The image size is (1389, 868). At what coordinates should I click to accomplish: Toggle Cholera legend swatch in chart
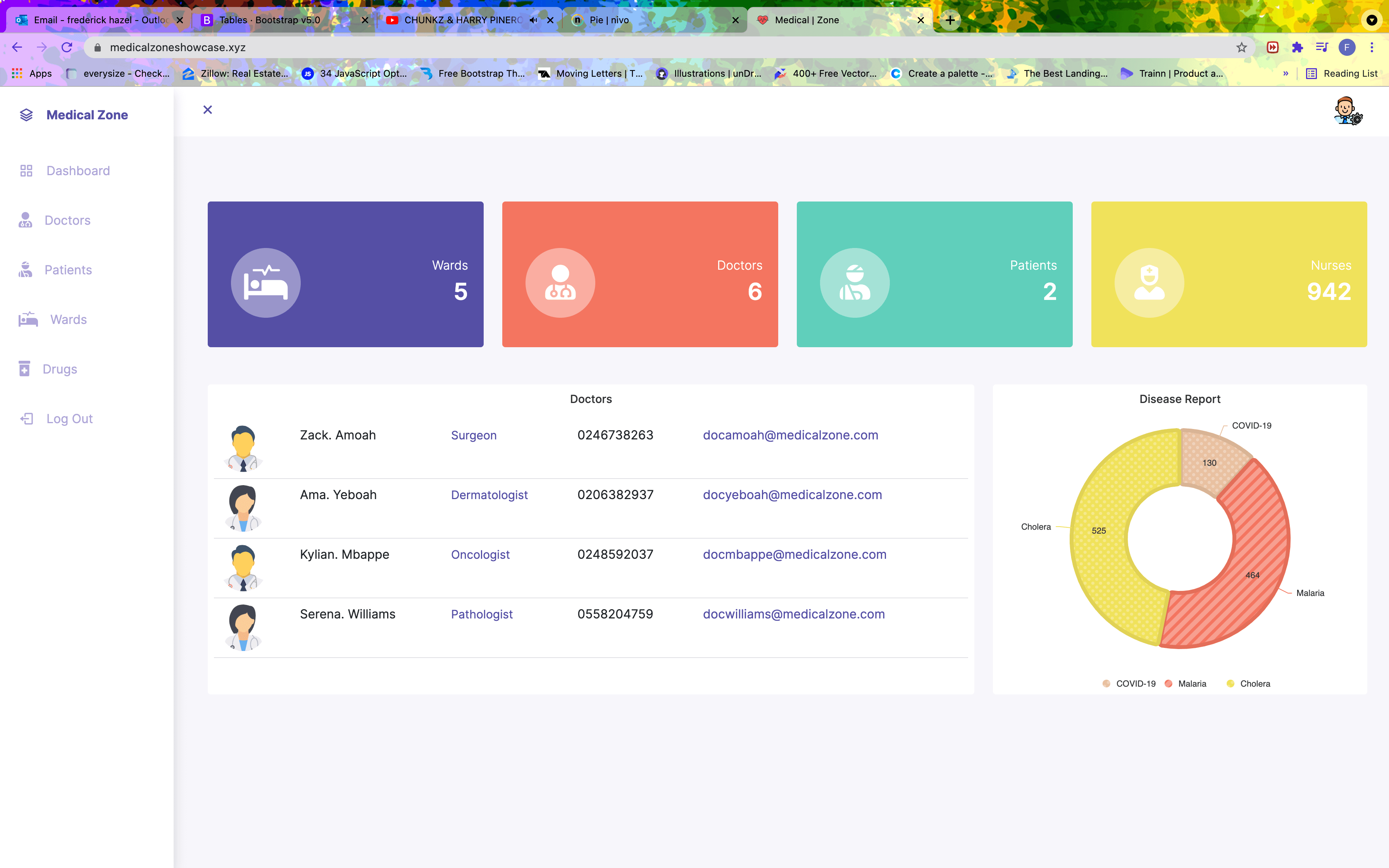(x=1230, y=684)
